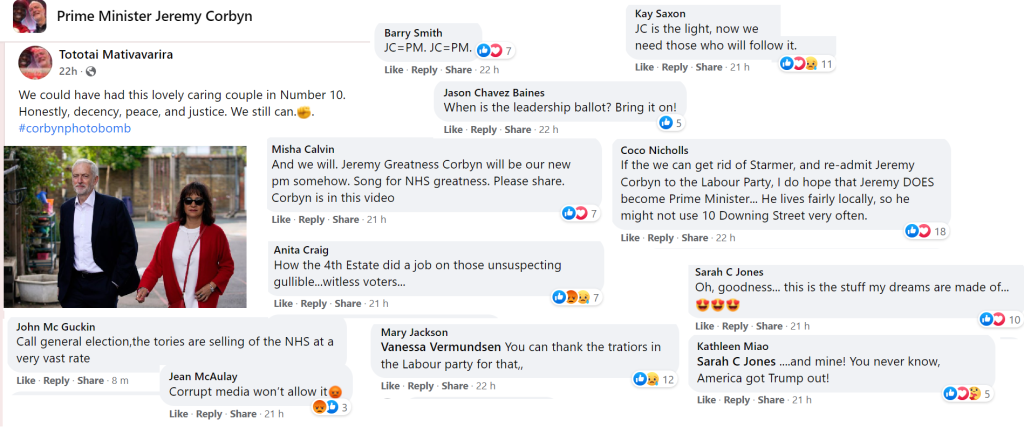View reactions on Coco Nicholls' comment
Viewport: 1024px width, 427px height.
point(917,231)
